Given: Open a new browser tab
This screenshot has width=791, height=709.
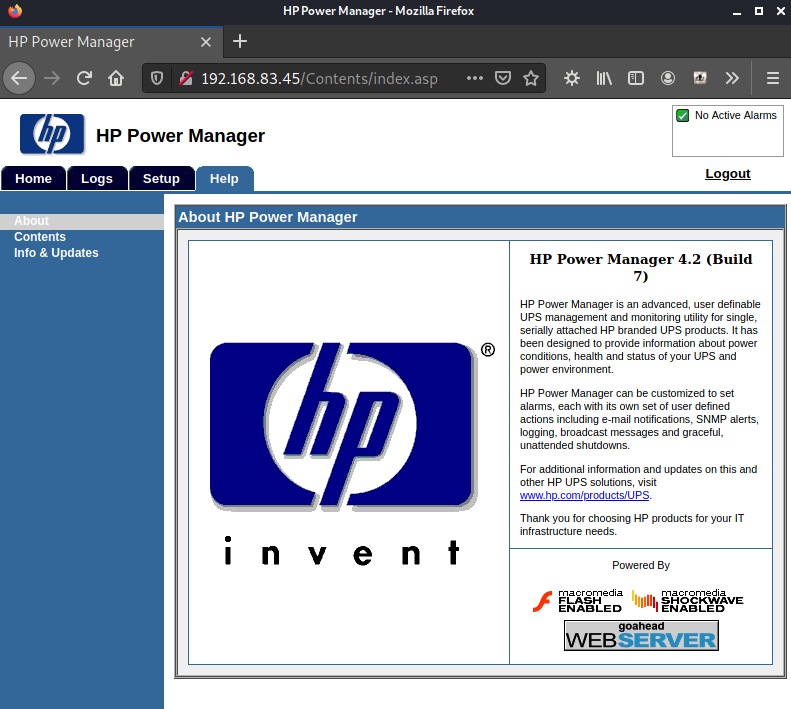Looking at the screenshot, I should pos(240,41).
